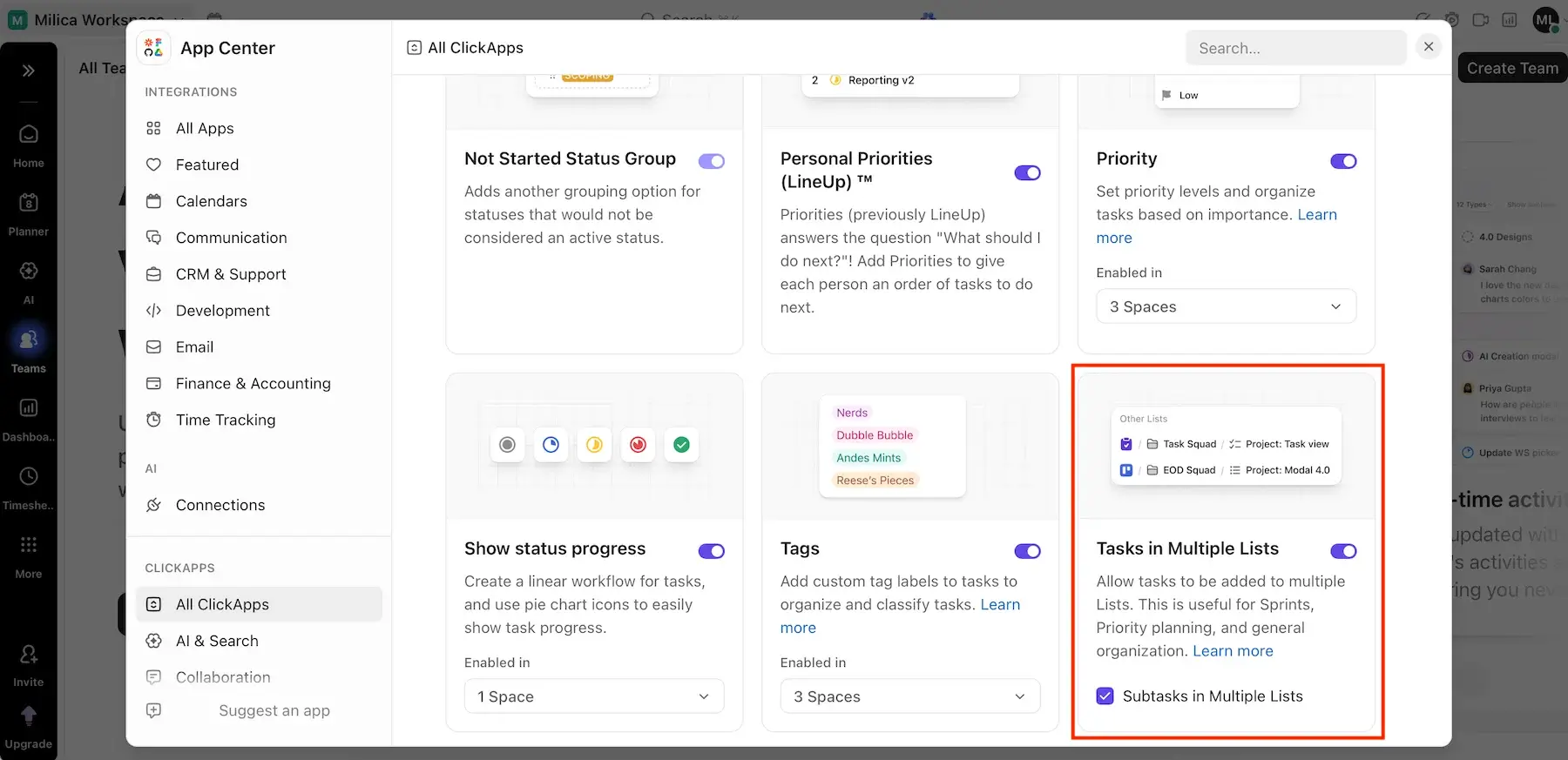This screenshot has width=1568, height=760.
Task: Select CRM & Support category
Action: [x=259, y=274]
